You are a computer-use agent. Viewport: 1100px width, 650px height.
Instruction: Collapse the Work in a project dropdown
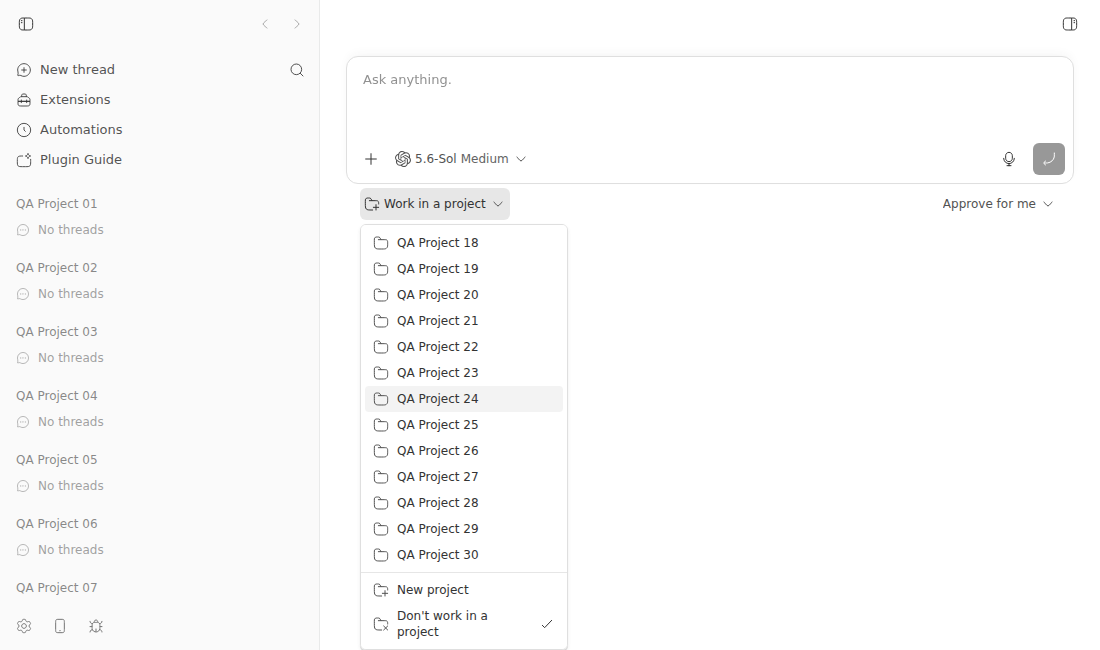pyautogui.click(x=434, y=204)
